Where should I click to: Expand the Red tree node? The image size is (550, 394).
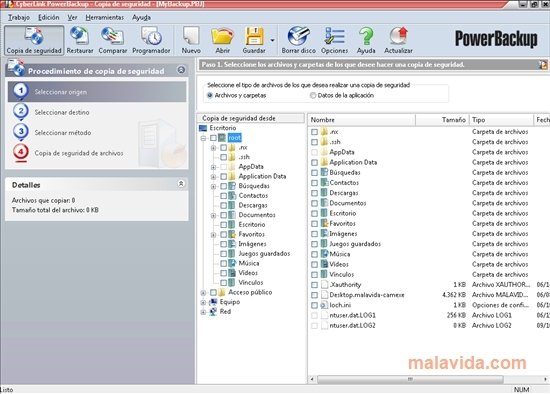point(203,312)
